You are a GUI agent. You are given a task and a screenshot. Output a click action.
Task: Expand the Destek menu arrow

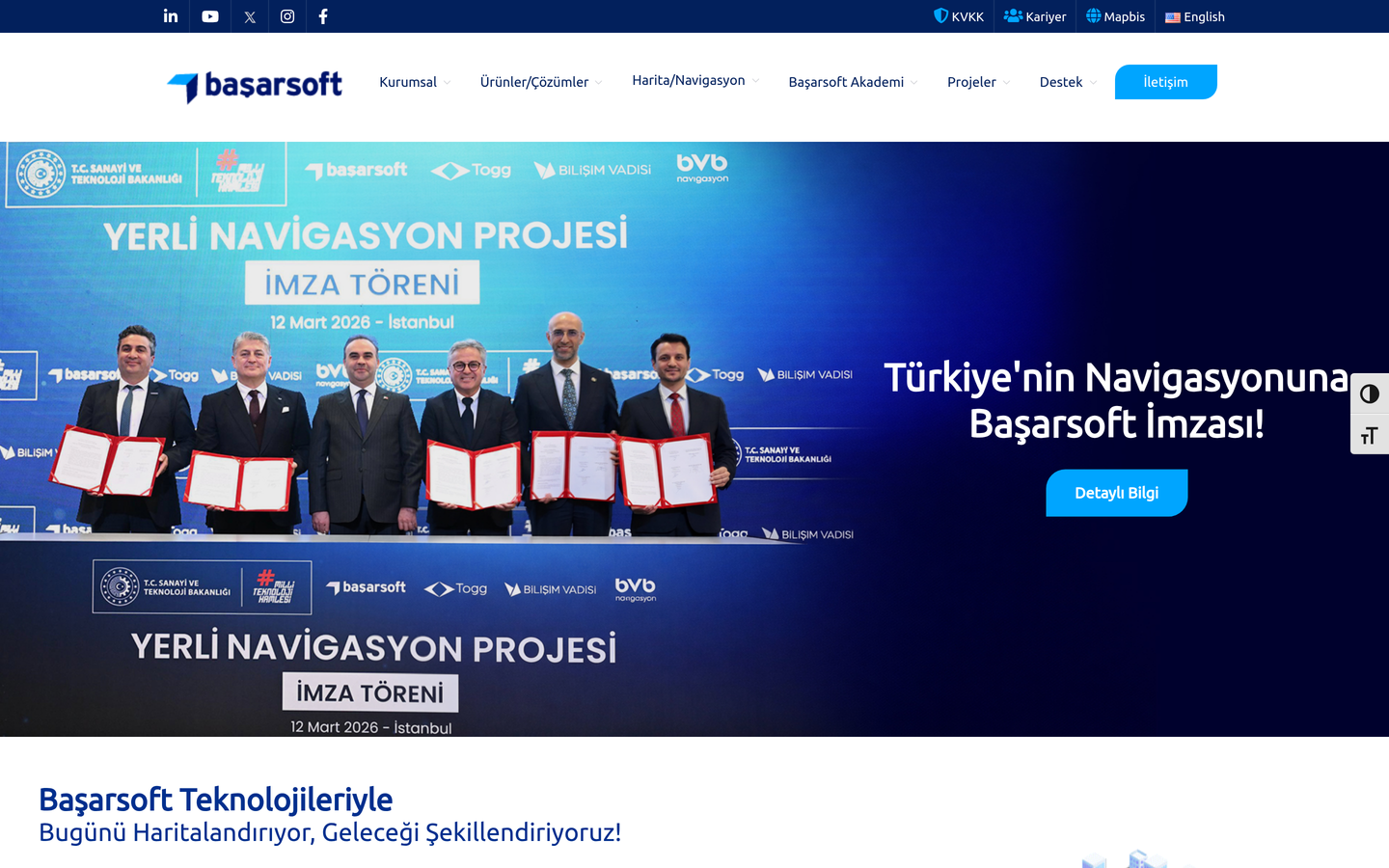pyautogui.click(x=1094, y=83)
